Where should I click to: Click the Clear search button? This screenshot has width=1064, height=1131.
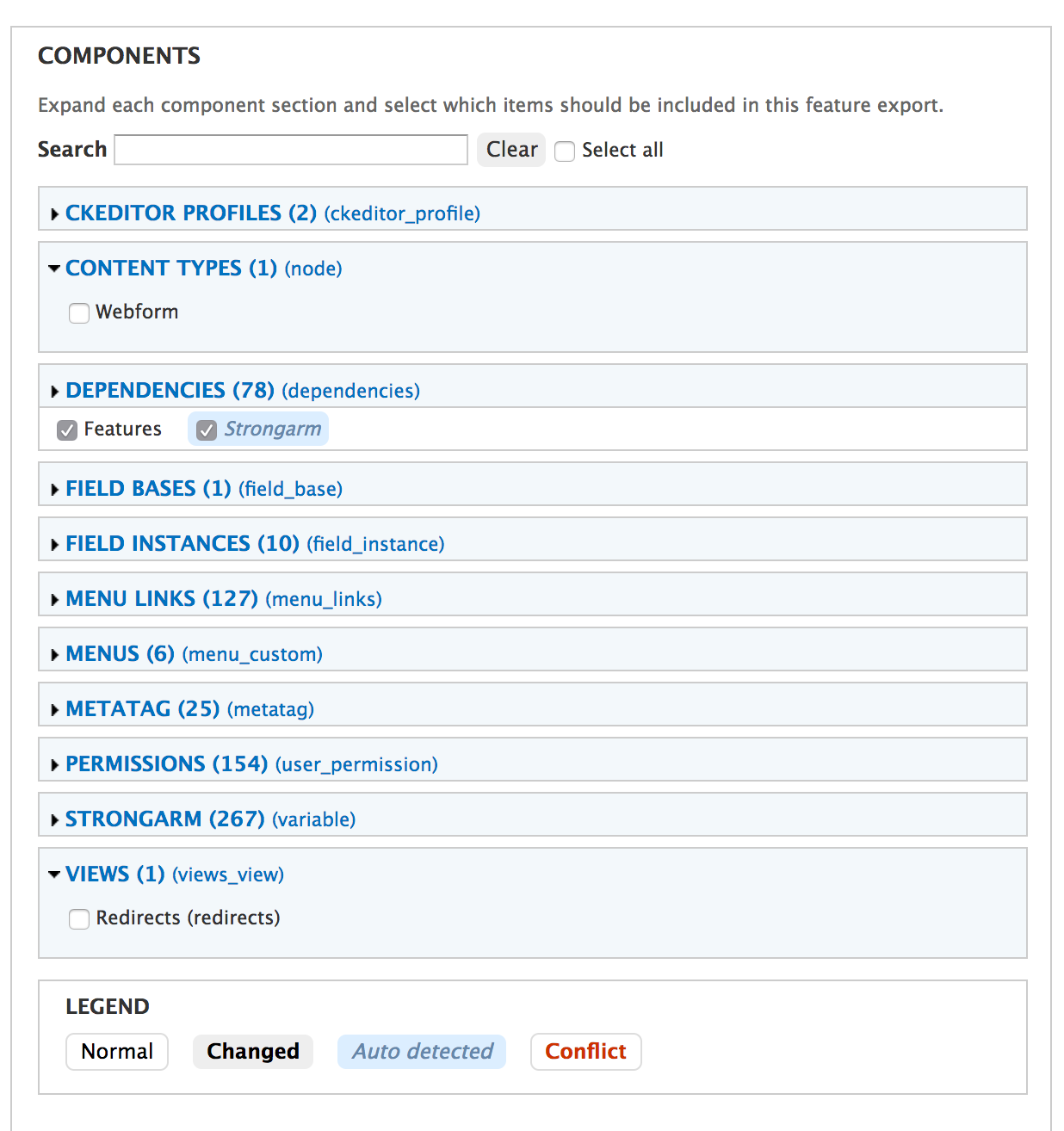511,149
